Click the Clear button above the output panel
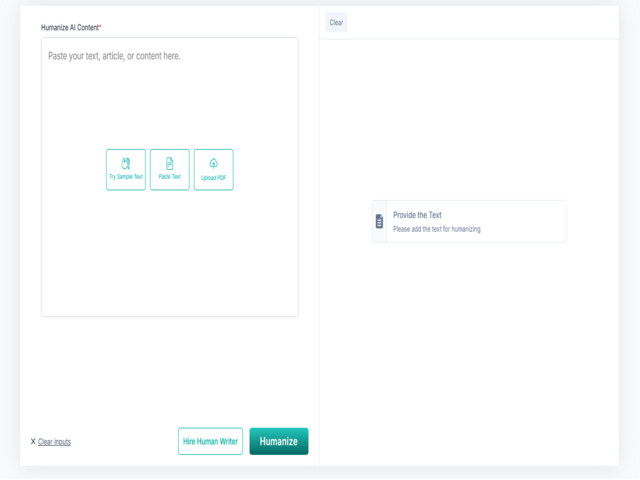Viewport: 640px width, 480px height. tap(336, 22)
